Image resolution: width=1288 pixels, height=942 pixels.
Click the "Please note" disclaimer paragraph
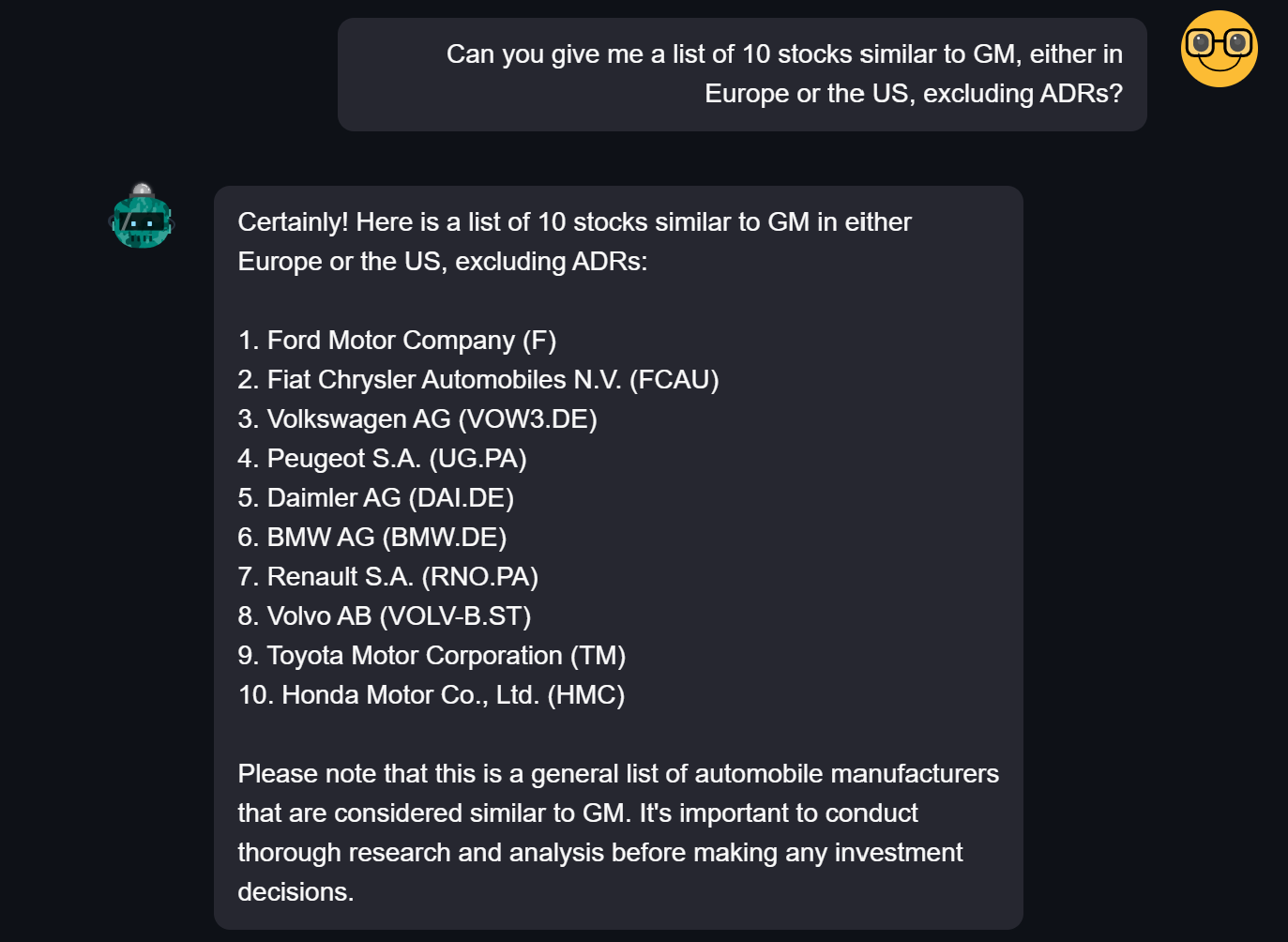click(x=617, y=813)
